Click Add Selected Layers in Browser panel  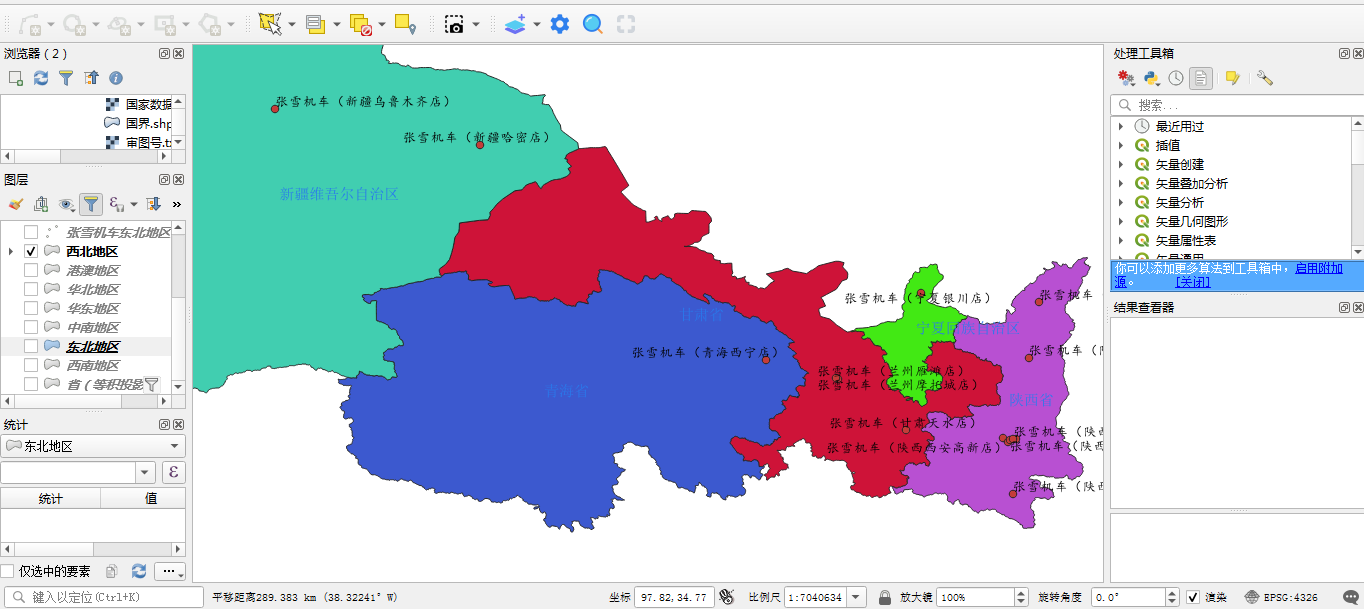pos(16,77)
